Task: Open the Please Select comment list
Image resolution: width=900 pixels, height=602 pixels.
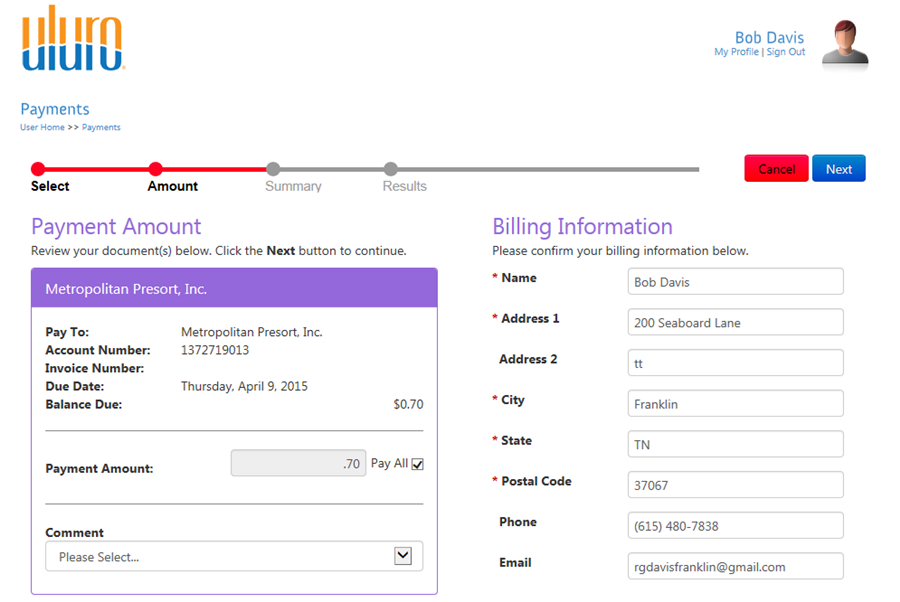Action: (x=233, y=556)
